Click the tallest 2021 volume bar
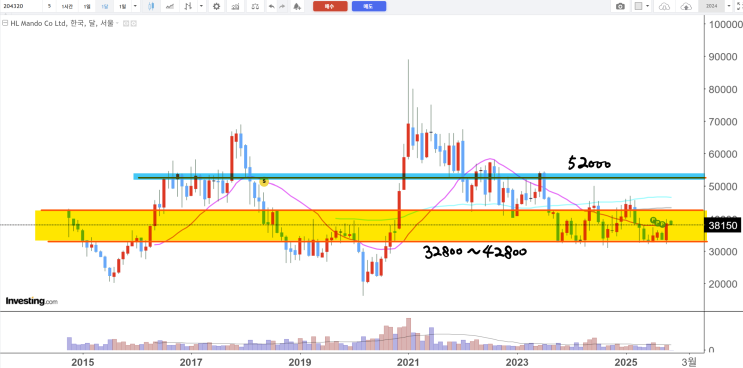Viewport: 743px width, 368px height. point(408,334)
